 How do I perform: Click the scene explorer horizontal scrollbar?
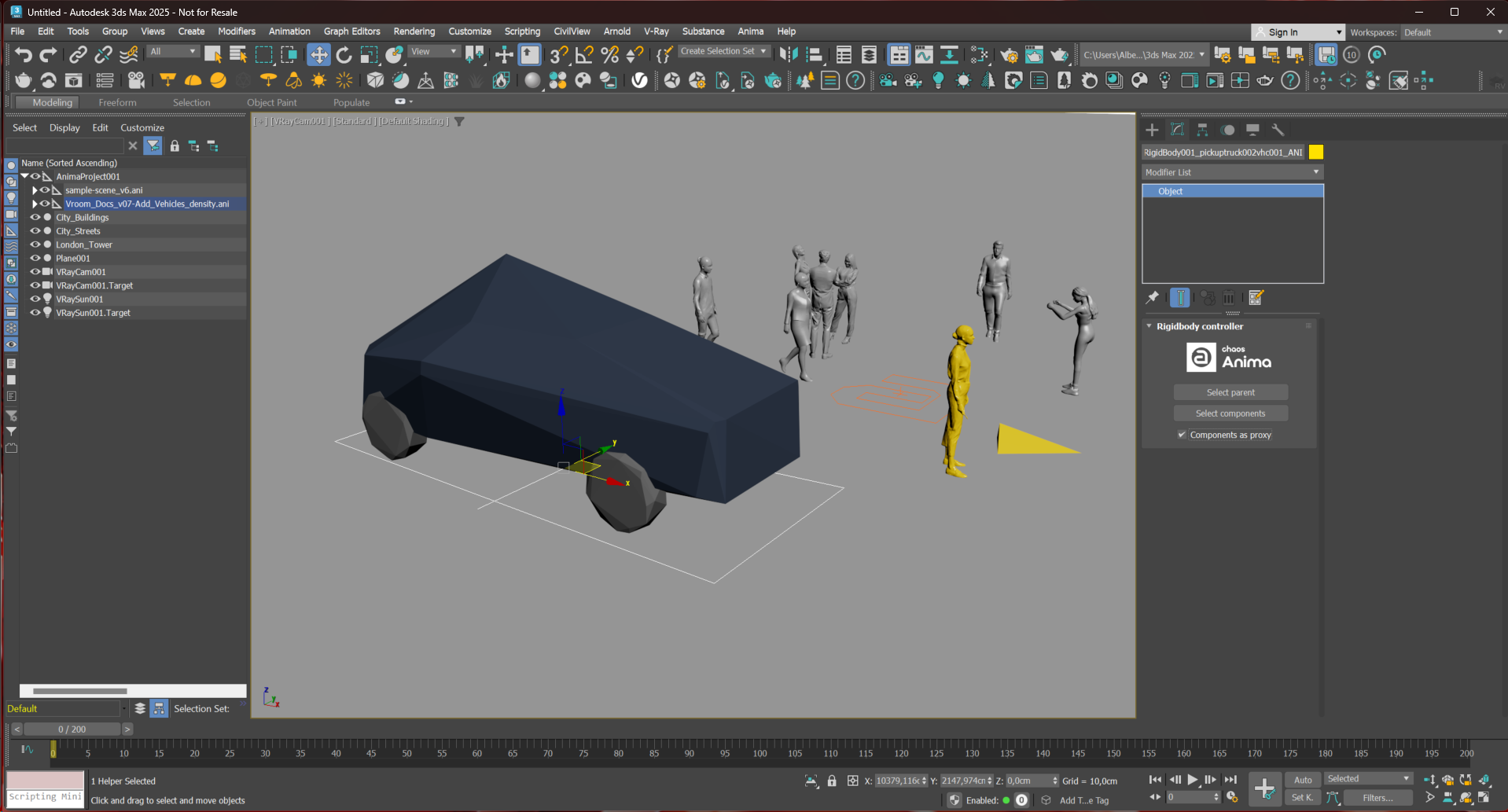(133, 691)
